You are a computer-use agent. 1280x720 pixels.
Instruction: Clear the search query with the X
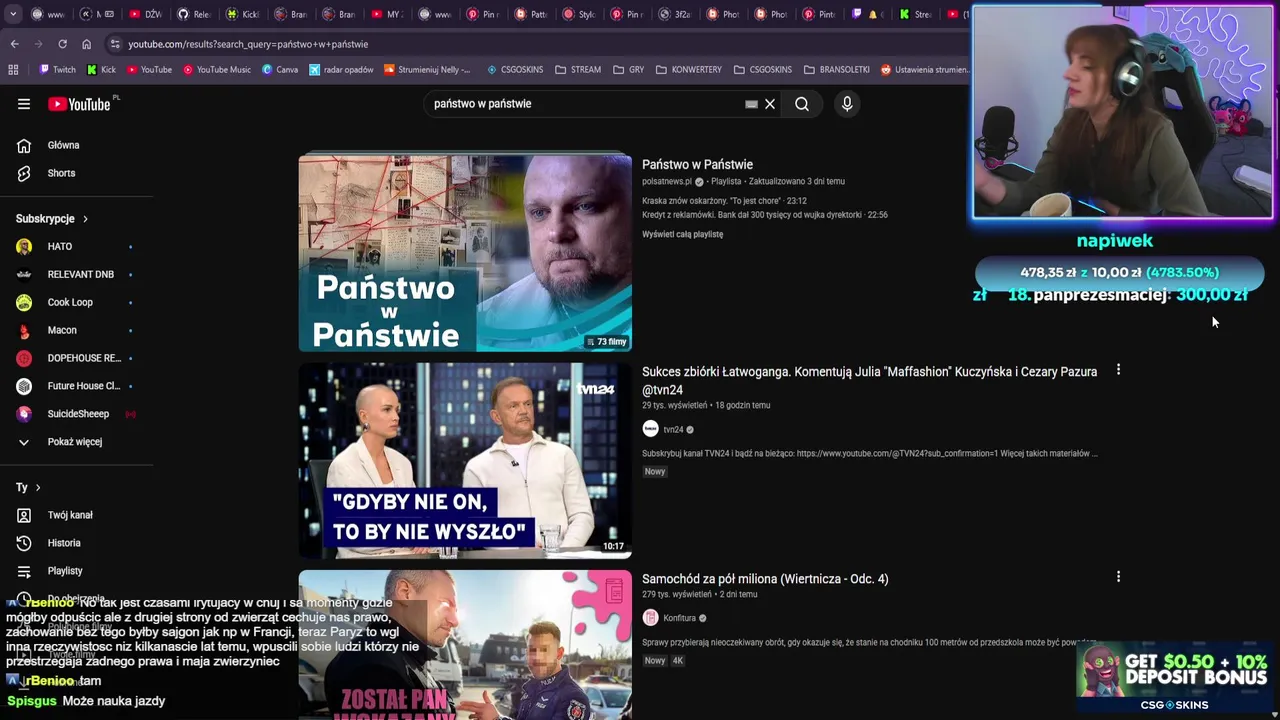click(770, 104)
